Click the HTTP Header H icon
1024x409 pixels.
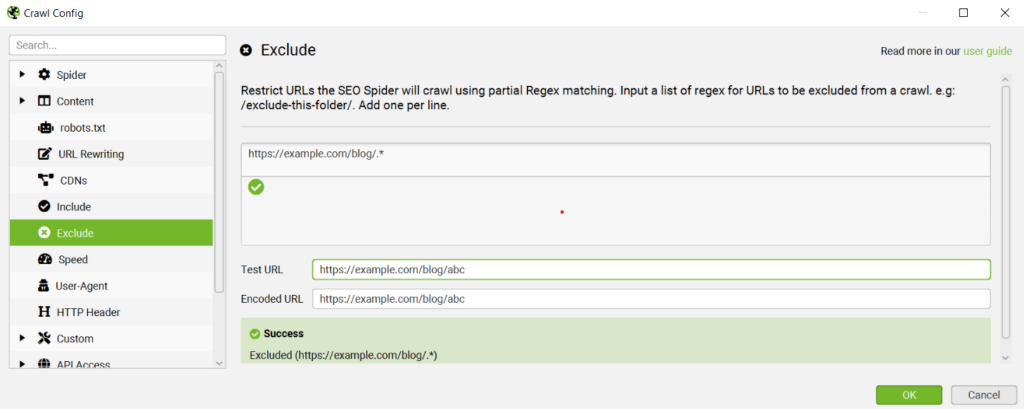tap(44, 312)
